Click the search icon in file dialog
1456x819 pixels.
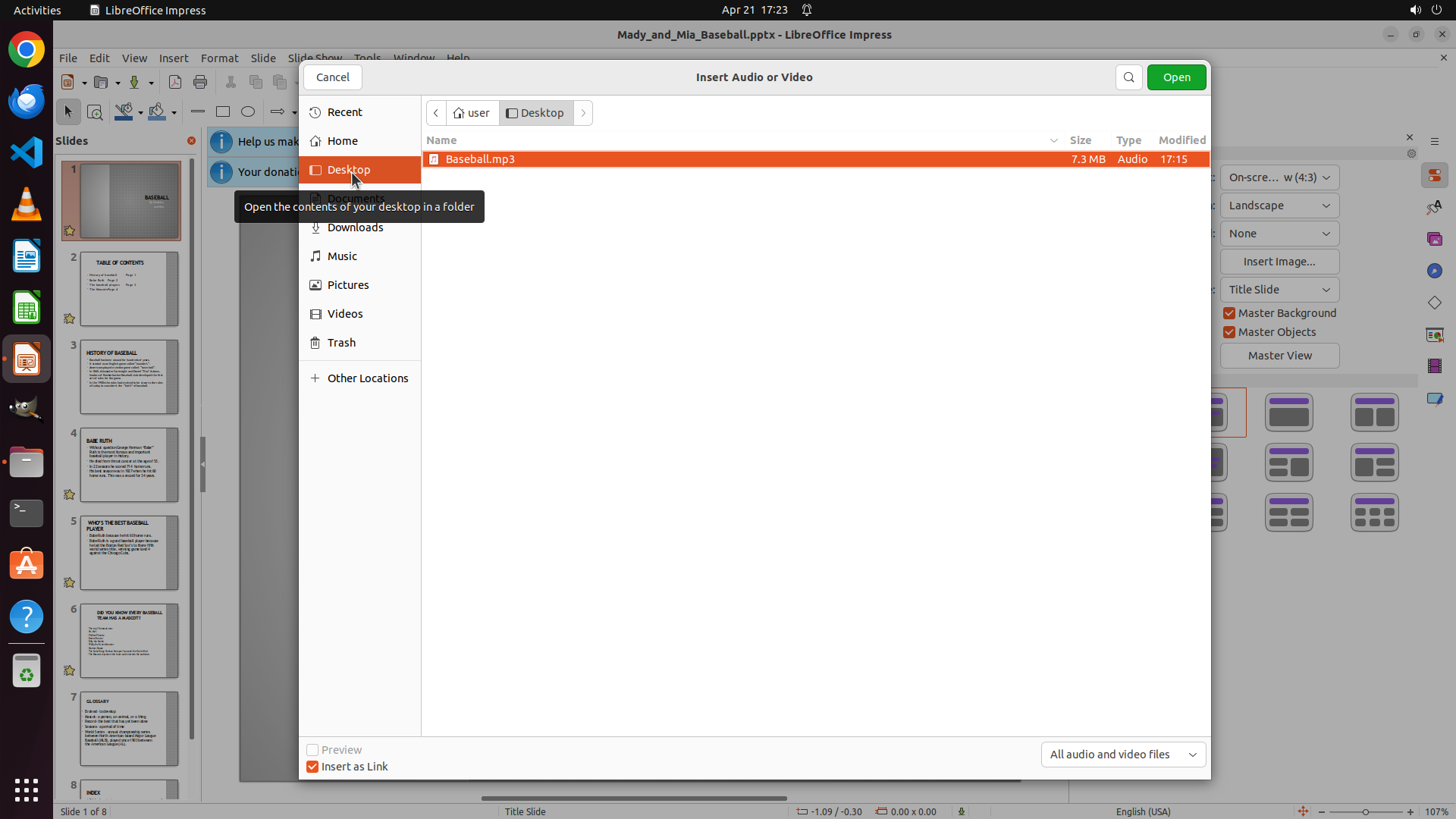pos(1128,77)
